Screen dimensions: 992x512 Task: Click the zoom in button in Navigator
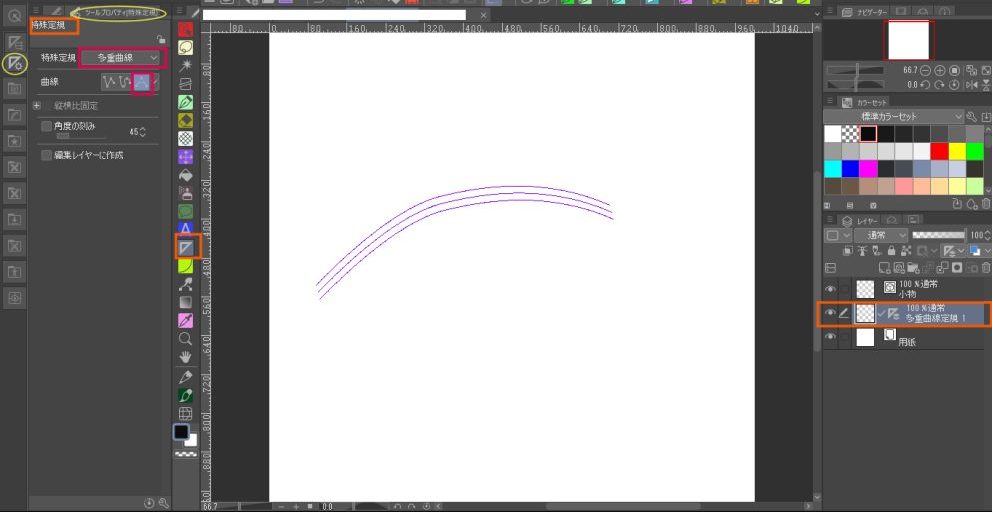click(x=940, y=70)
